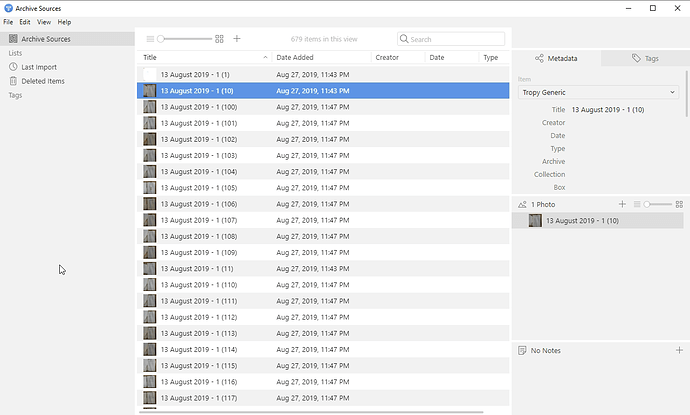This screenshot has height=415, width=690.
Task: Switch to grid view icon in items toolbar
Action: [219, 39]
